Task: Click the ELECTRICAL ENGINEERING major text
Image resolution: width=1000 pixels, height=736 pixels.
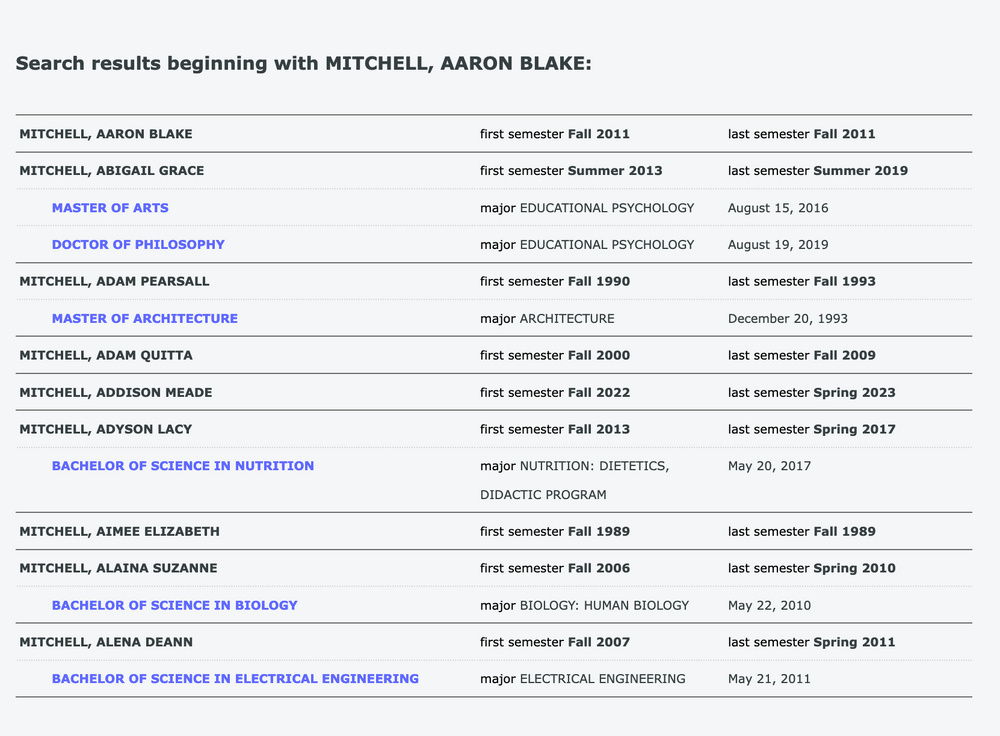Action: coord(602,679)
